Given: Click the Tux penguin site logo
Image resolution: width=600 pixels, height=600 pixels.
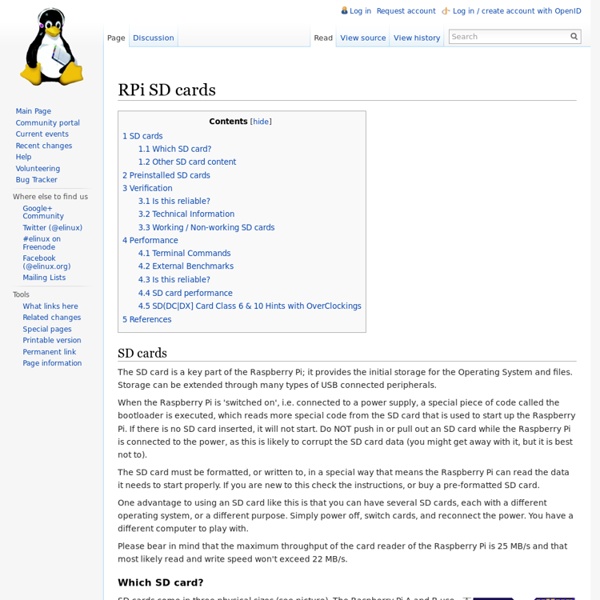Looking at the screenshot, I should [51, 47].
